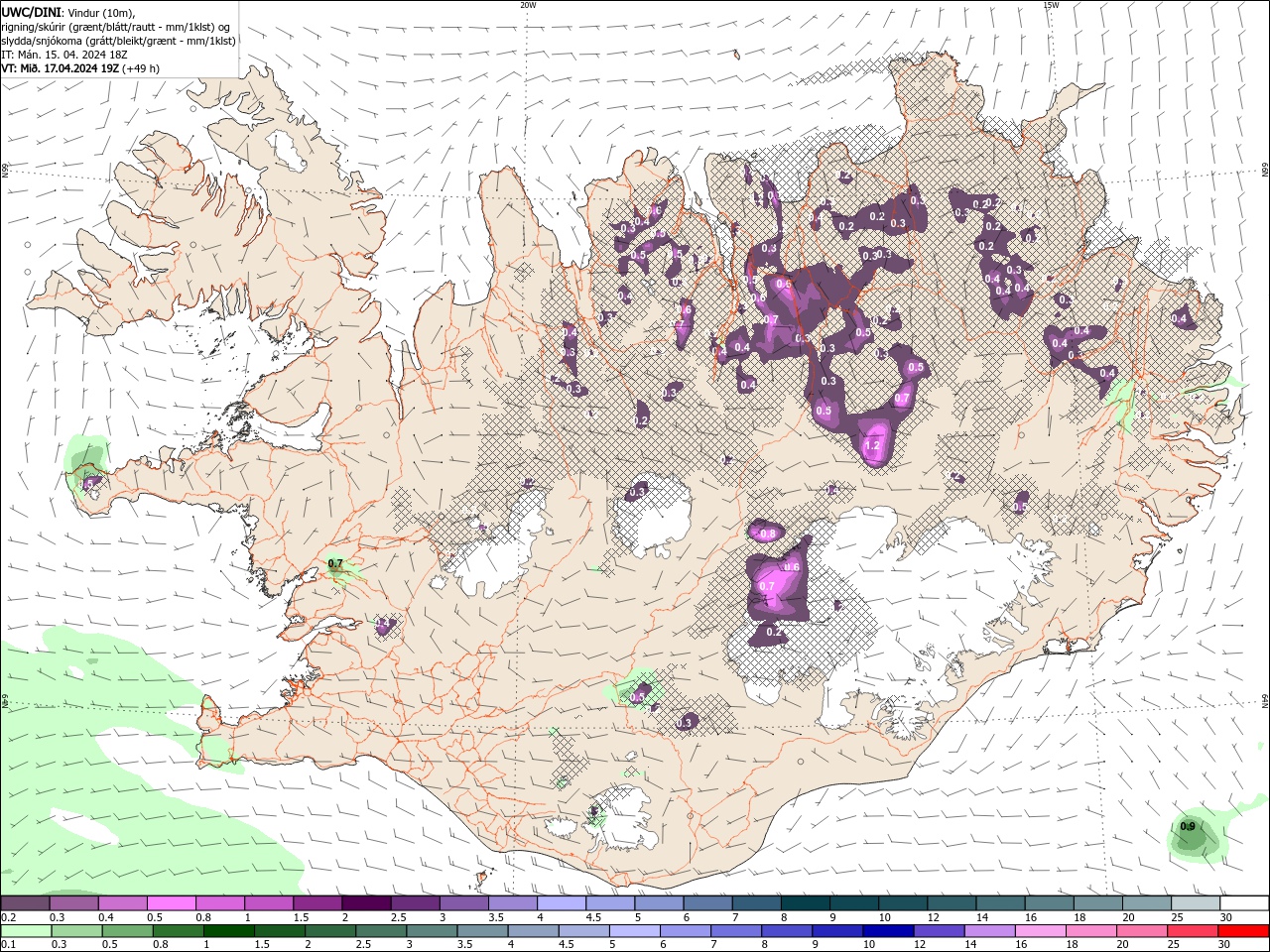Click the white 30 swatch in top legend row

point(1243,902)
